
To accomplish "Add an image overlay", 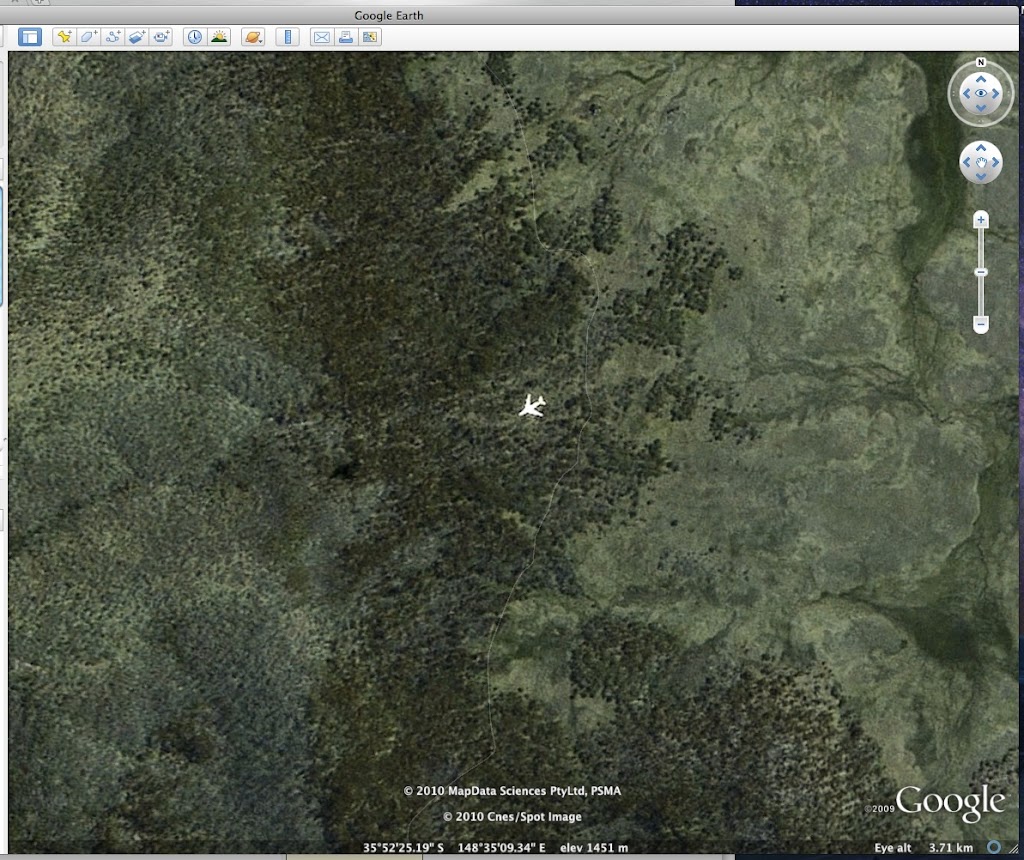I will coord(136,37).
